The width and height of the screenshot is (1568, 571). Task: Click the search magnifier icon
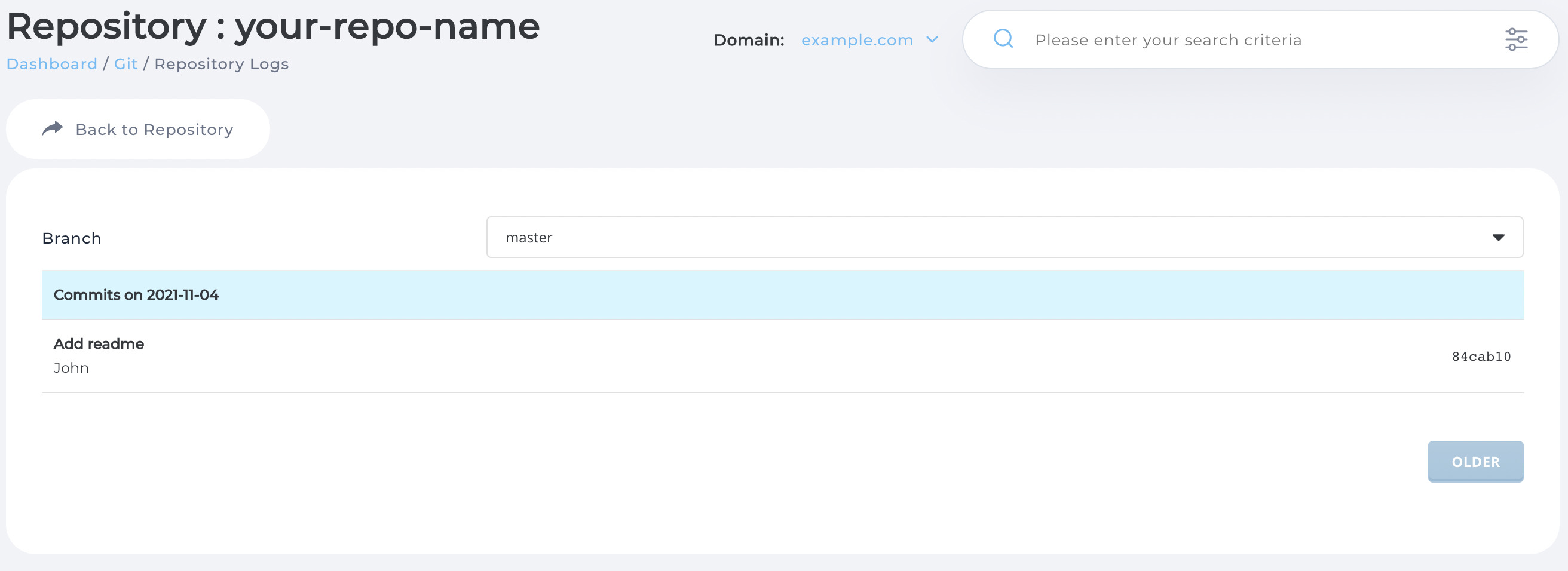1002,38
